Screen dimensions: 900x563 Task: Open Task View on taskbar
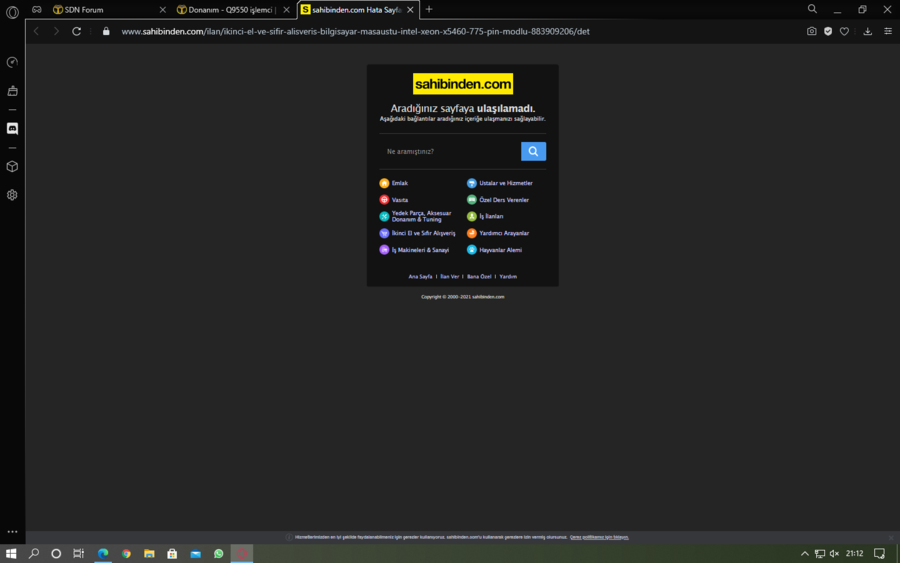point(79,554)
